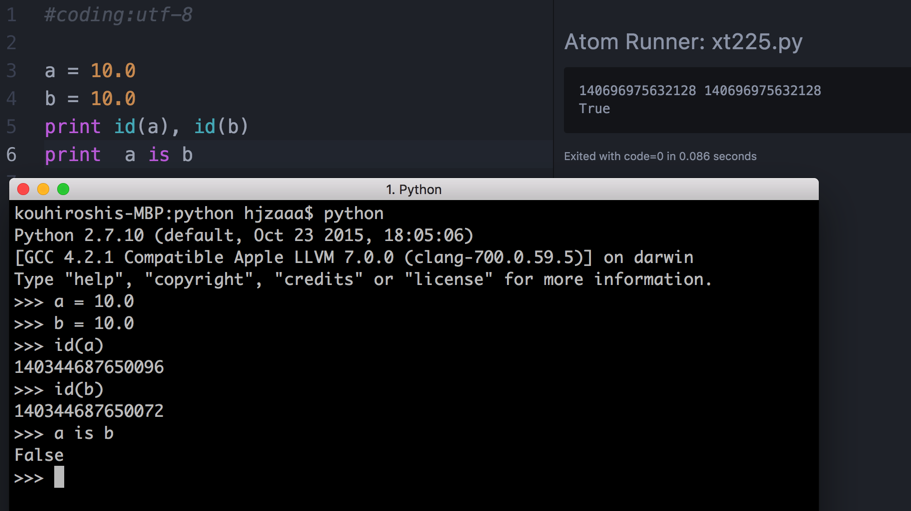Click the value 140344687650096 in terminal
This screenshot has height=511, width=911.
tap(89, 368)
